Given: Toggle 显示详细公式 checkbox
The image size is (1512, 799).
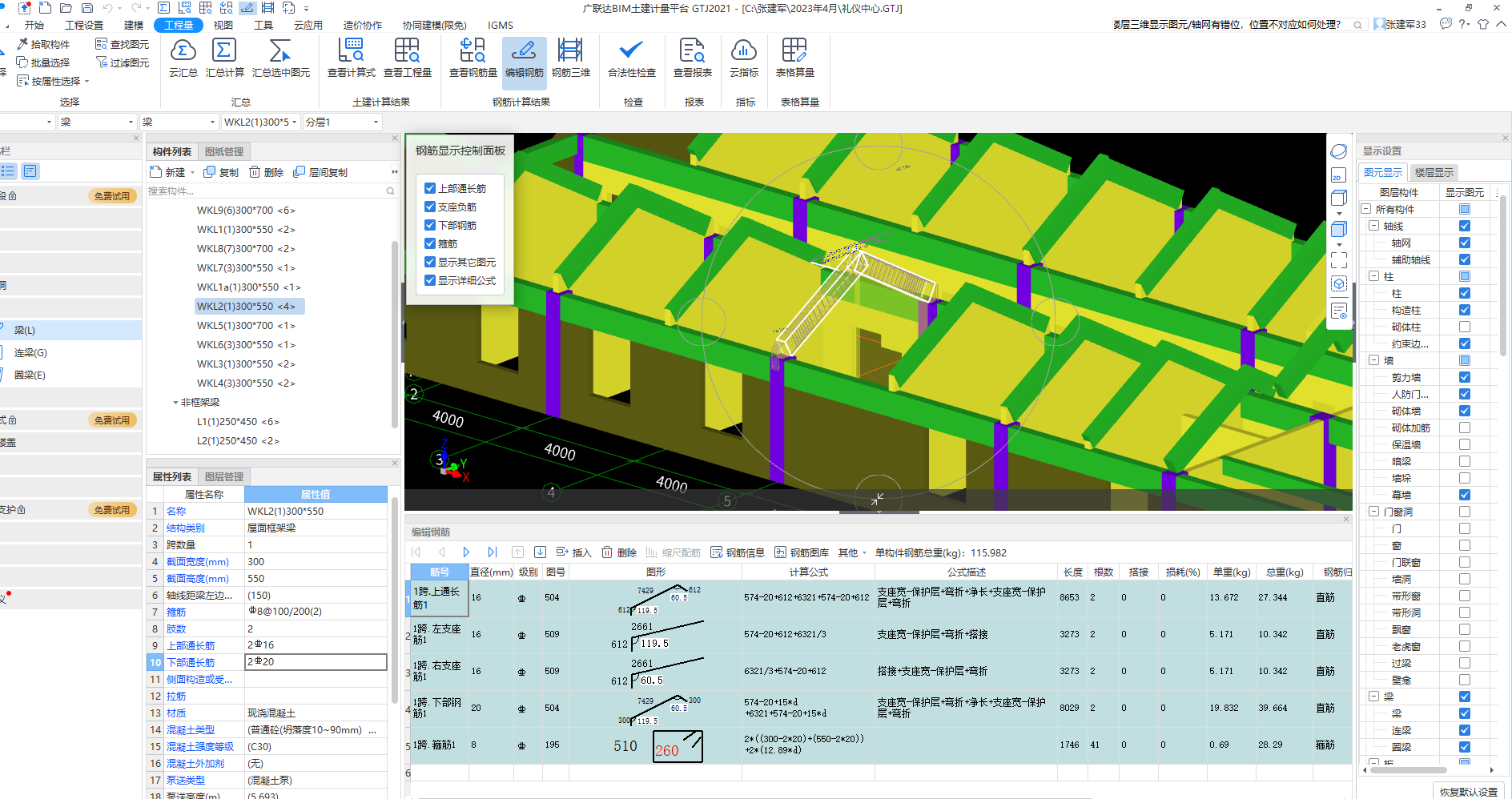Looking at the screenshot, I should [430, 280].
